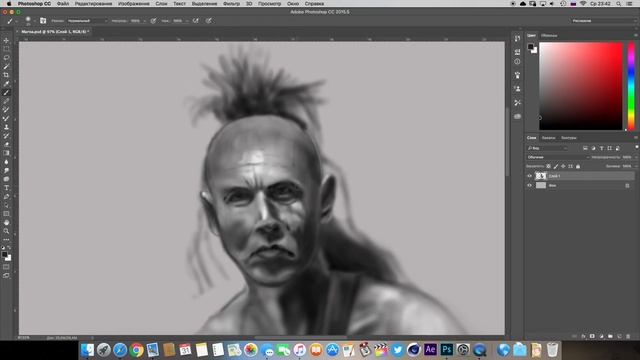Lock all layer attributes

click(578, 167)
